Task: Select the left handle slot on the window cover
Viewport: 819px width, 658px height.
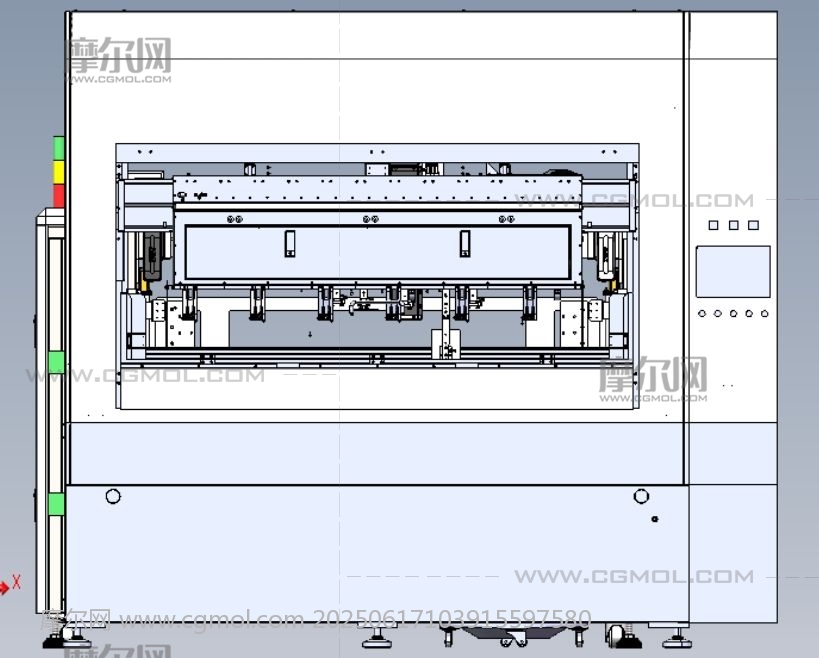Action: 290,243
